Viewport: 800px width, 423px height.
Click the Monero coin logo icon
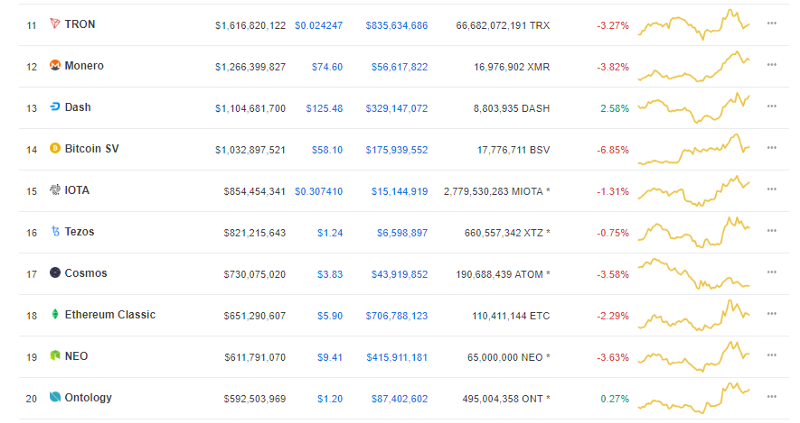tap(55, 65)
